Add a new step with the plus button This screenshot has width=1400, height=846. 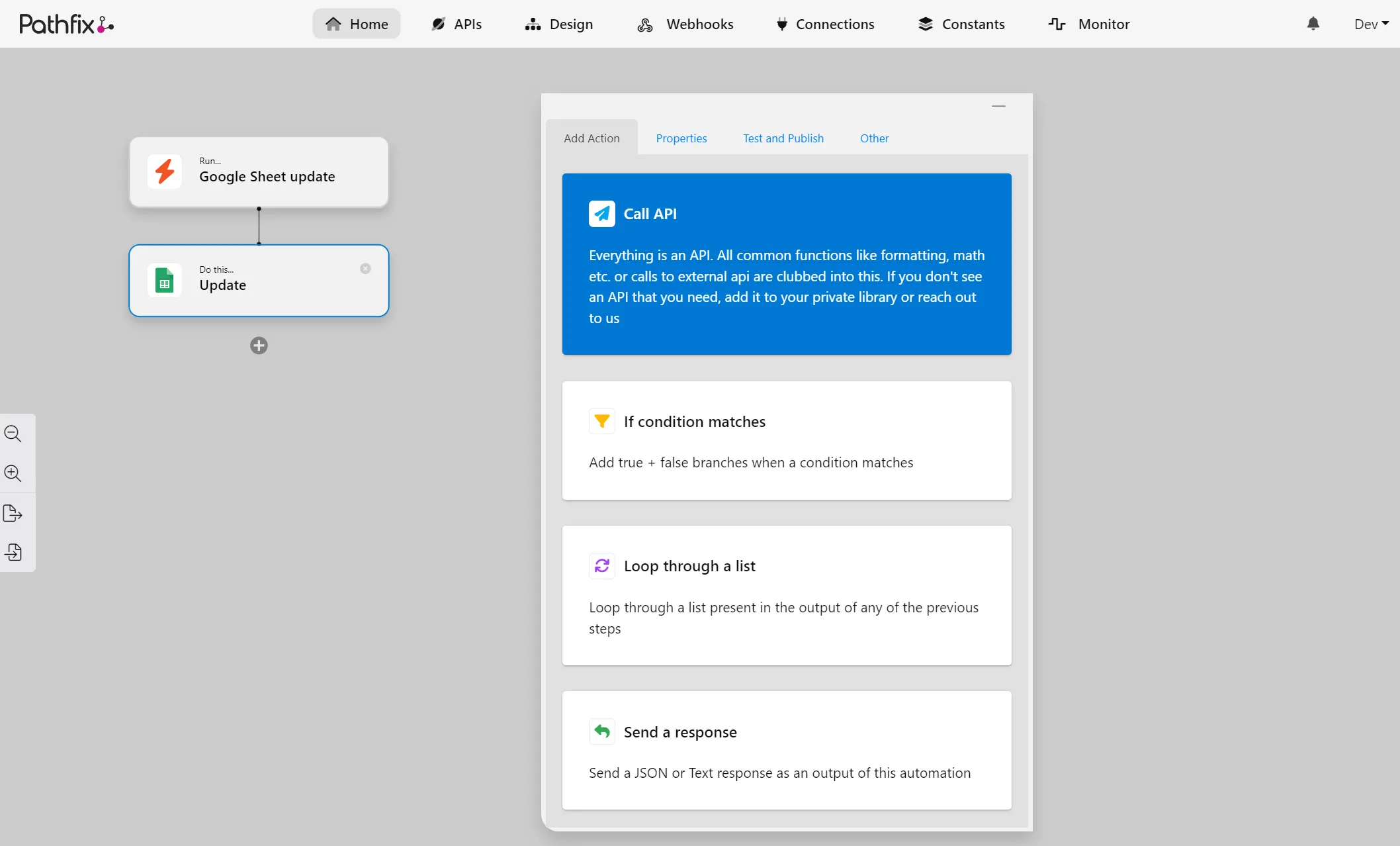click(259, 346)
